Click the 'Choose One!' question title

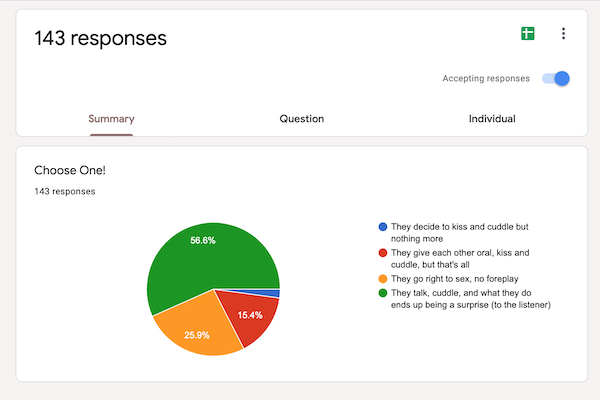(x=70, y=170)
